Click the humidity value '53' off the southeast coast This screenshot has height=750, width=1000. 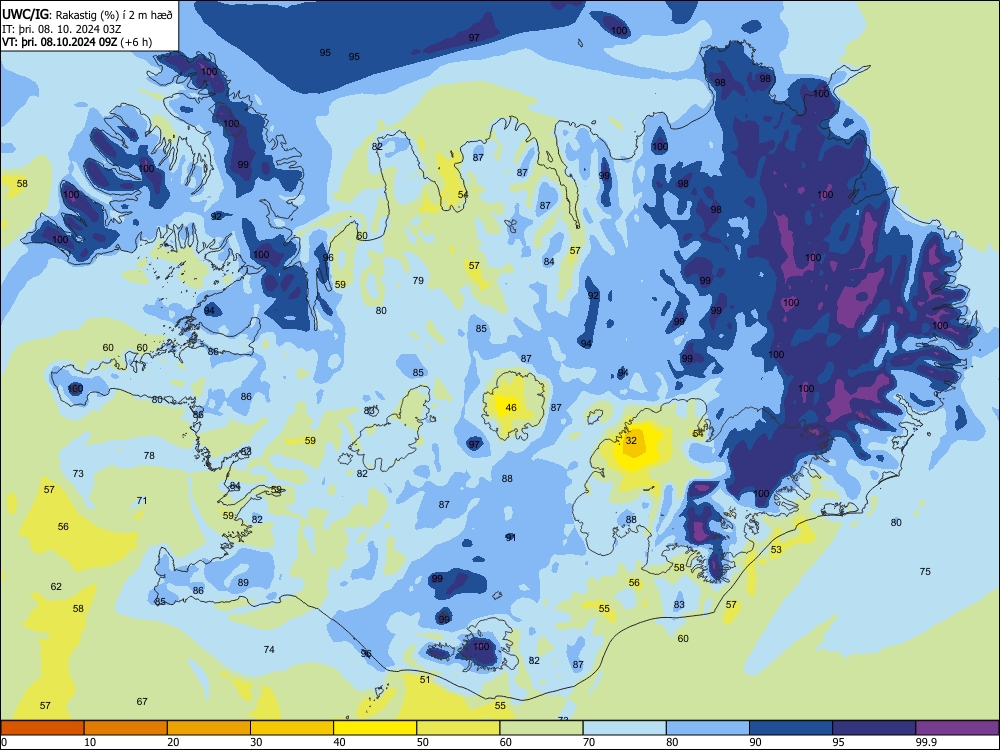coord(776,550)
